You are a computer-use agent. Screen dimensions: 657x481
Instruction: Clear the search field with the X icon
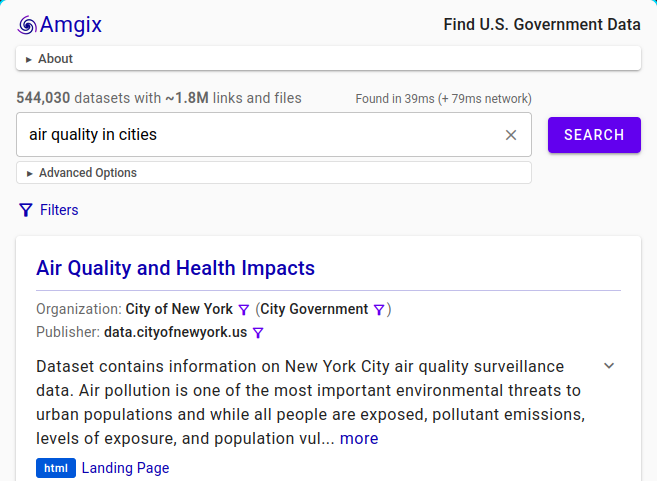tap(511, 135)
